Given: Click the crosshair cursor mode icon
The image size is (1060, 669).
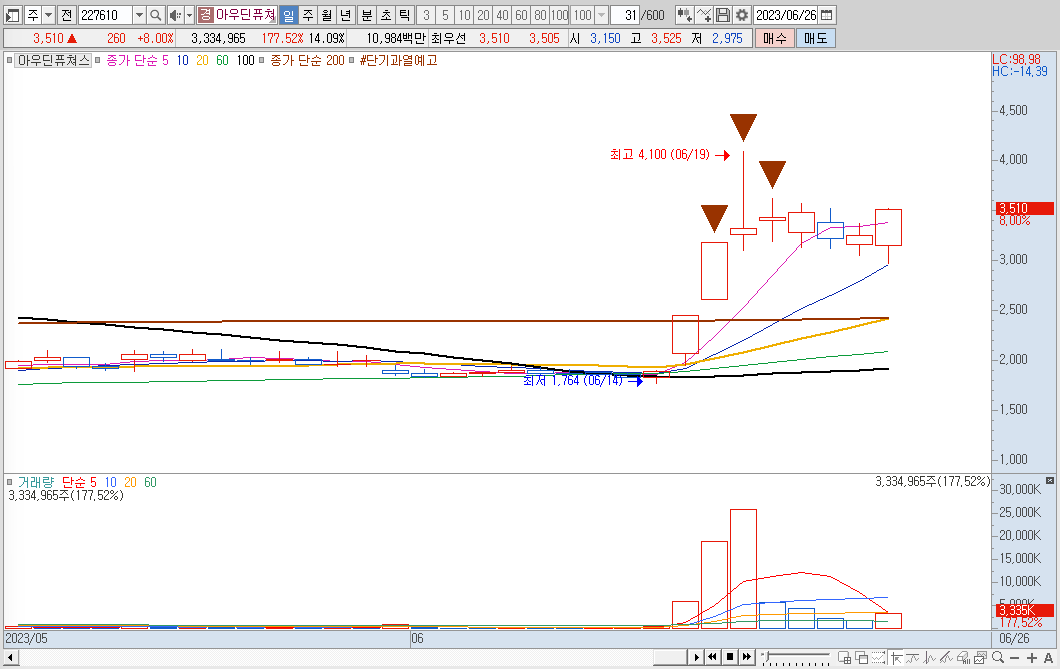Looking at the screenshot, I should [x=896, y=658].
